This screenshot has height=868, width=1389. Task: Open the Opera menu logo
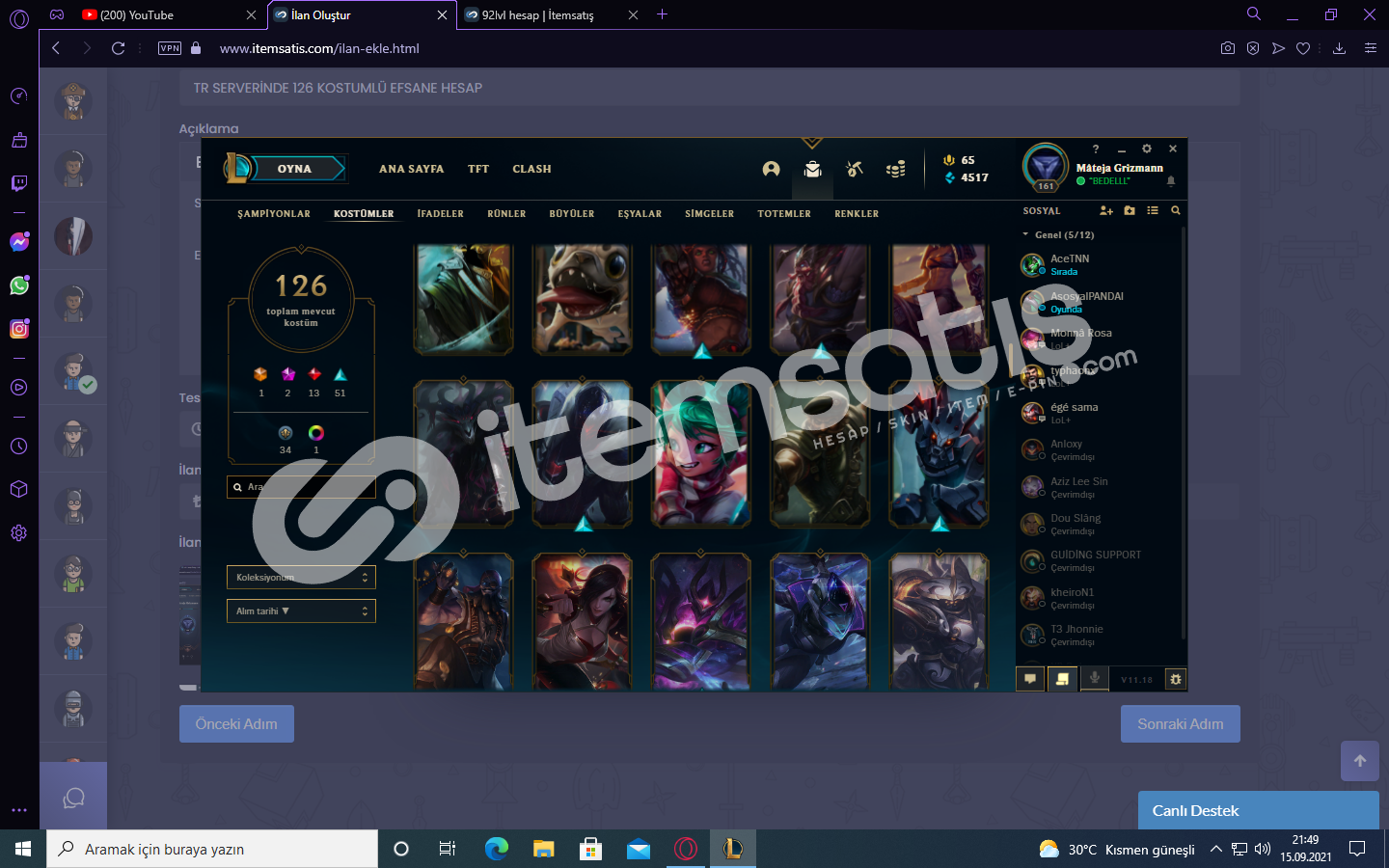pos(19,18)
